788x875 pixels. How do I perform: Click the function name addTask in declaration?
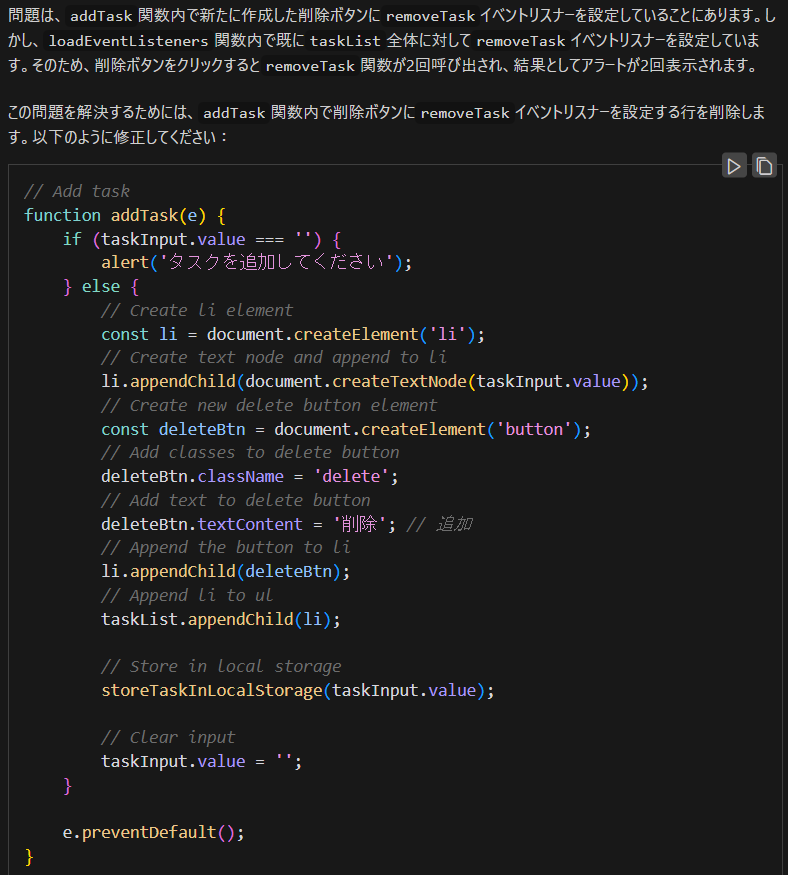click(x=143, y=215)
